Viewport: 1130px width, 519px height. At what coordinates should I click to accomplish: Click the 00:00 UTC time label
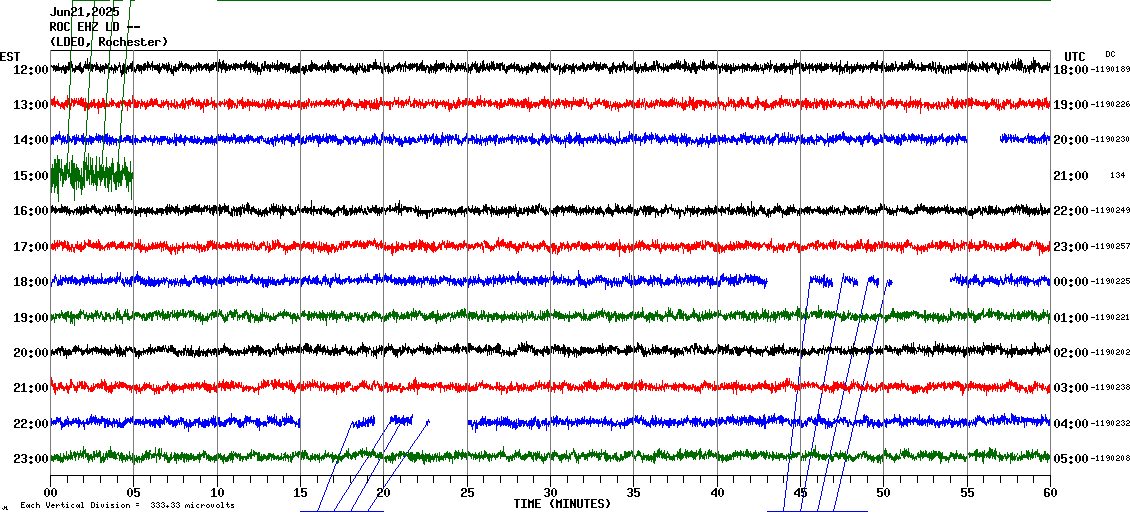[1071, 282]
